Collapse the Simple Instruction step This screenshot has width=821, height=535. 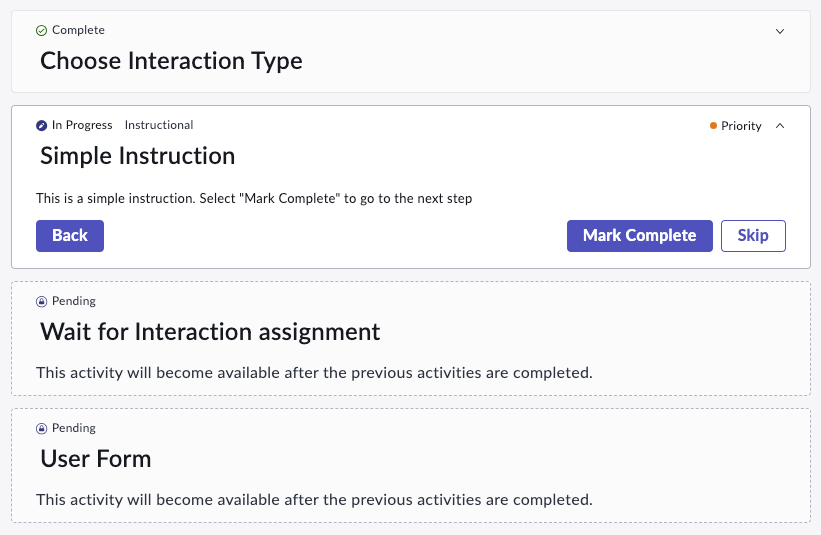(x=780, y=126)
